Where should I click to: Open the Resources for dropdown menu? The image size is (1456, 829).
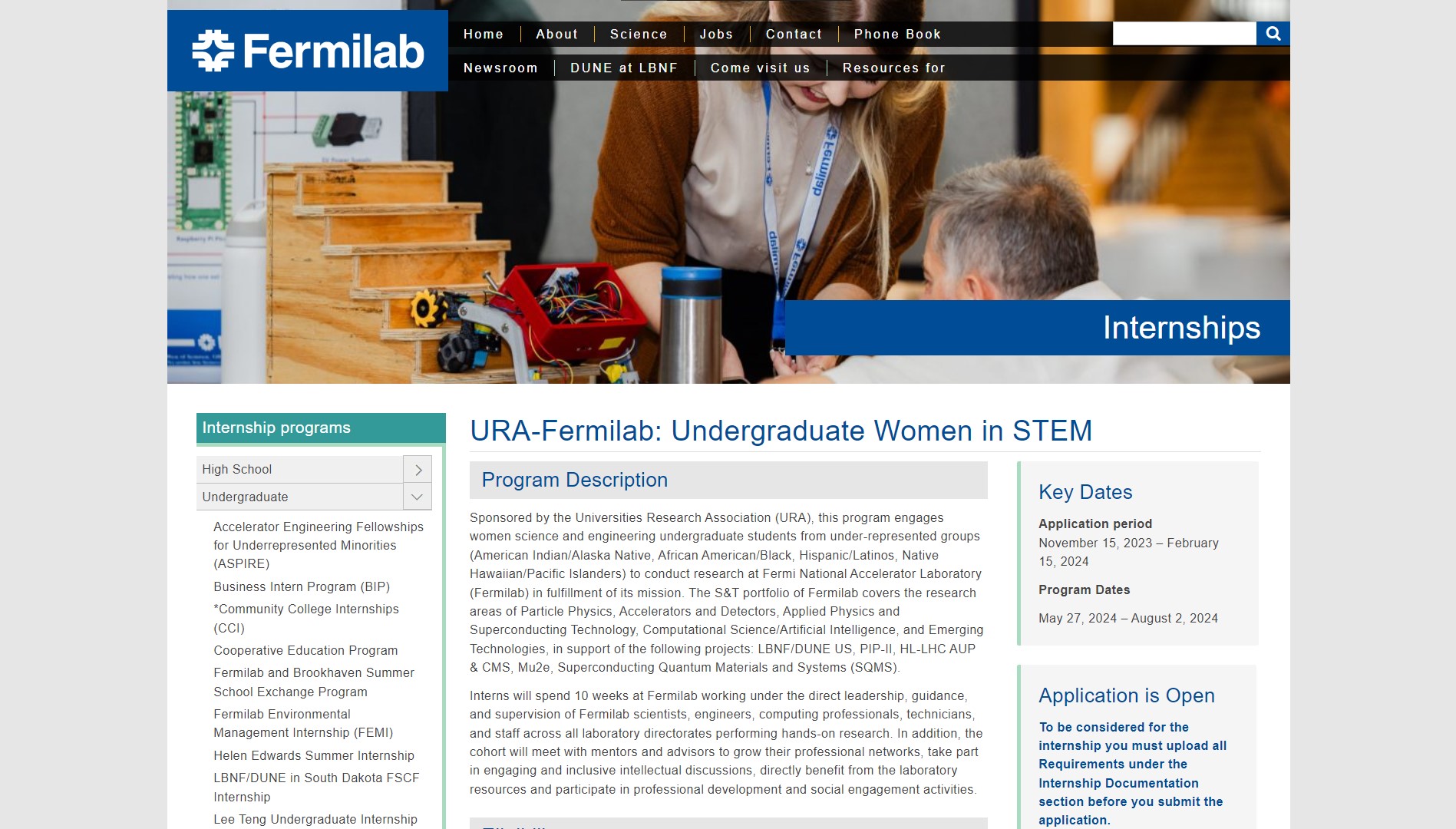point(893,68)
